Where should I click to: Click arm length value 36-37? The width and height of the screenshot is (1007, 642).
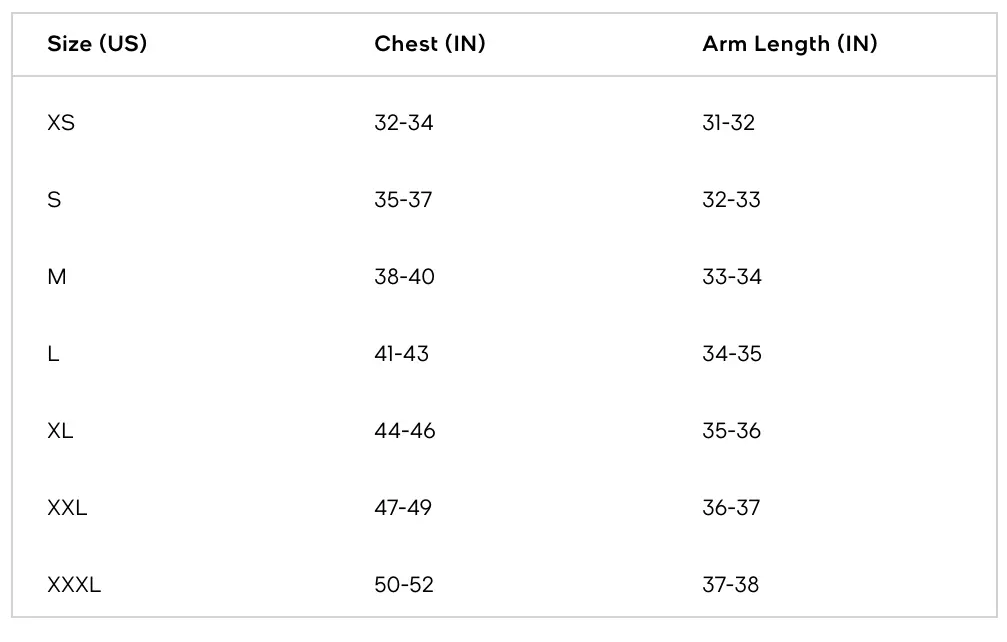coord(731,508)
